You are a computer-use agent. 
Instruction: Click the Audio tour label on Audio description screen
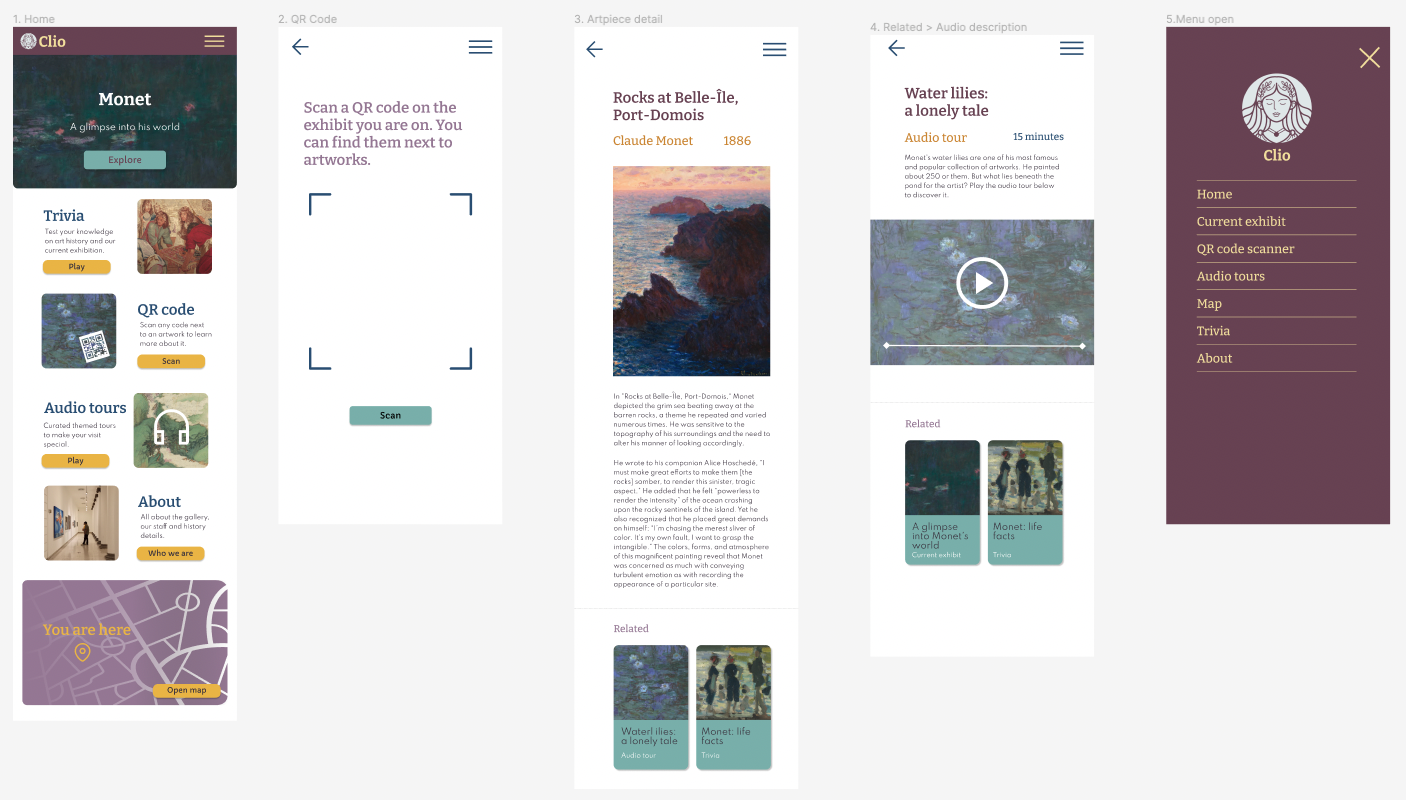(936, 138)
